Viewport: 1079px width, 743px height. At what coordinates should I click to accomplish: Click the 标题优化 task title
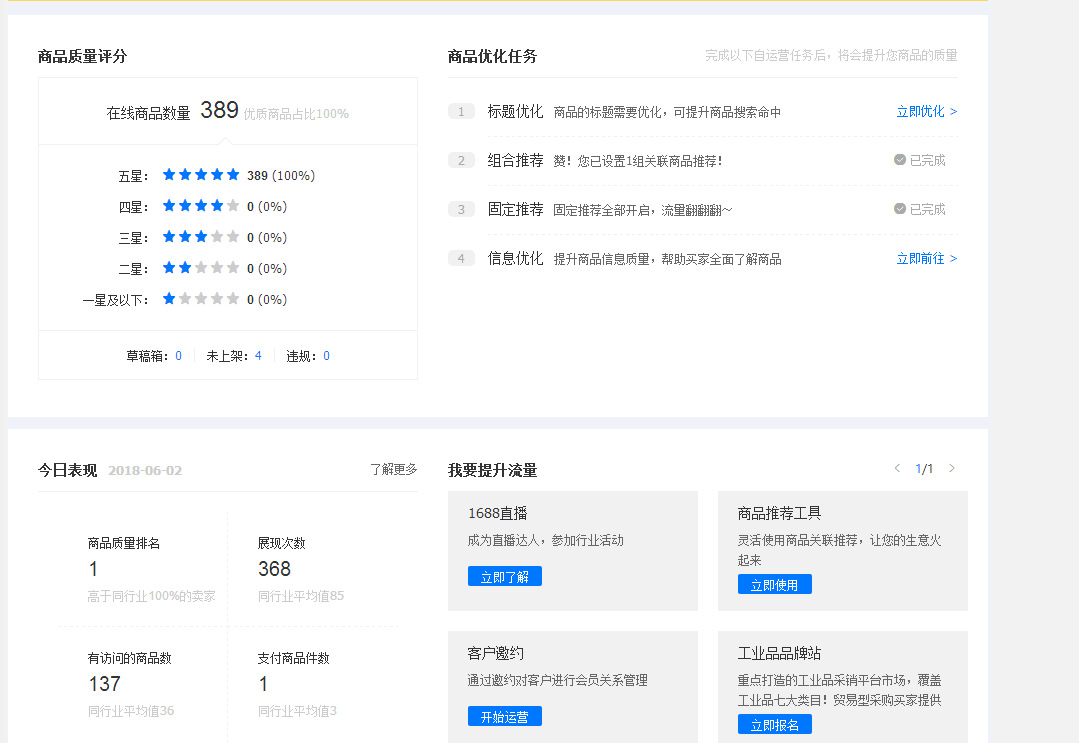(515, 111)
